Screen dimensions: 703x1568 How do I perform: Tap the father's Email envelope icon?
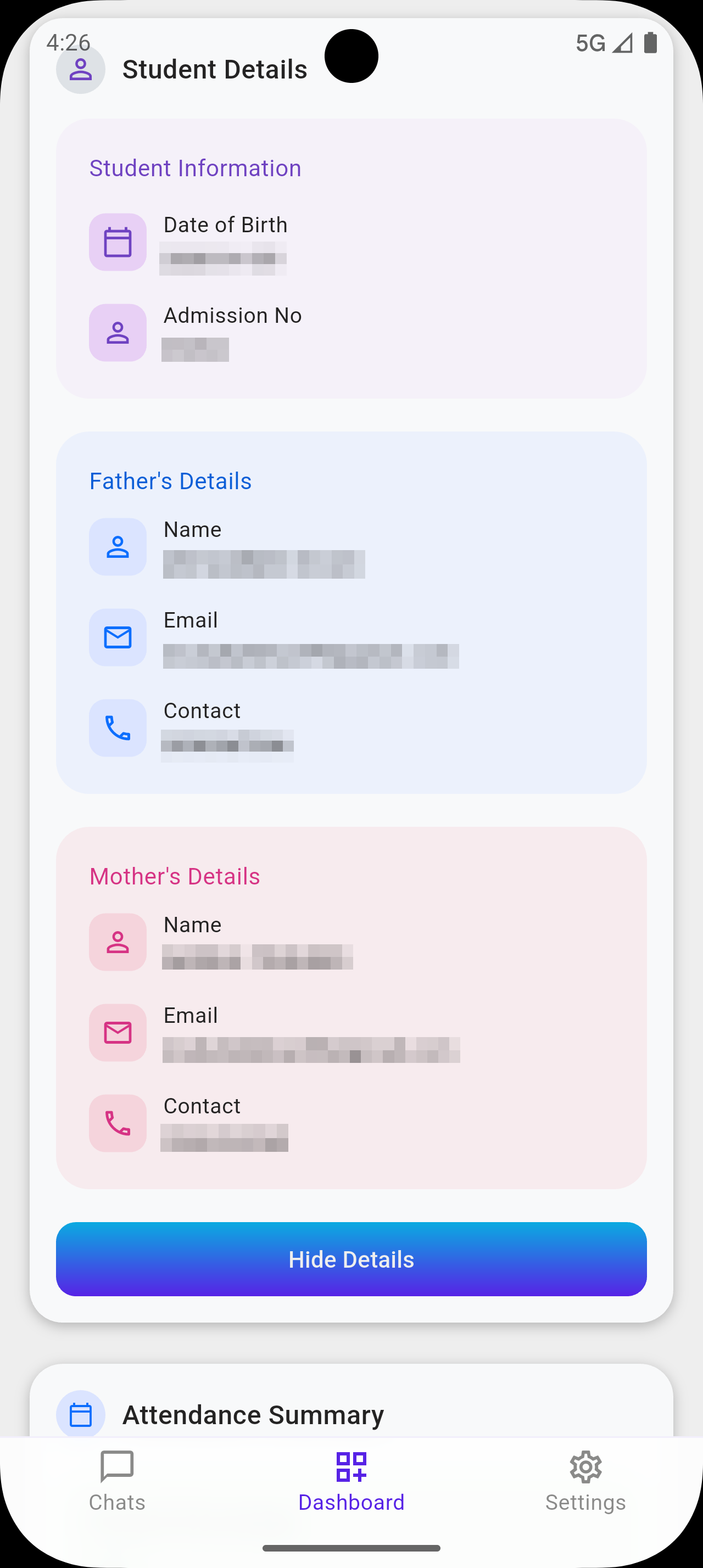118,637
